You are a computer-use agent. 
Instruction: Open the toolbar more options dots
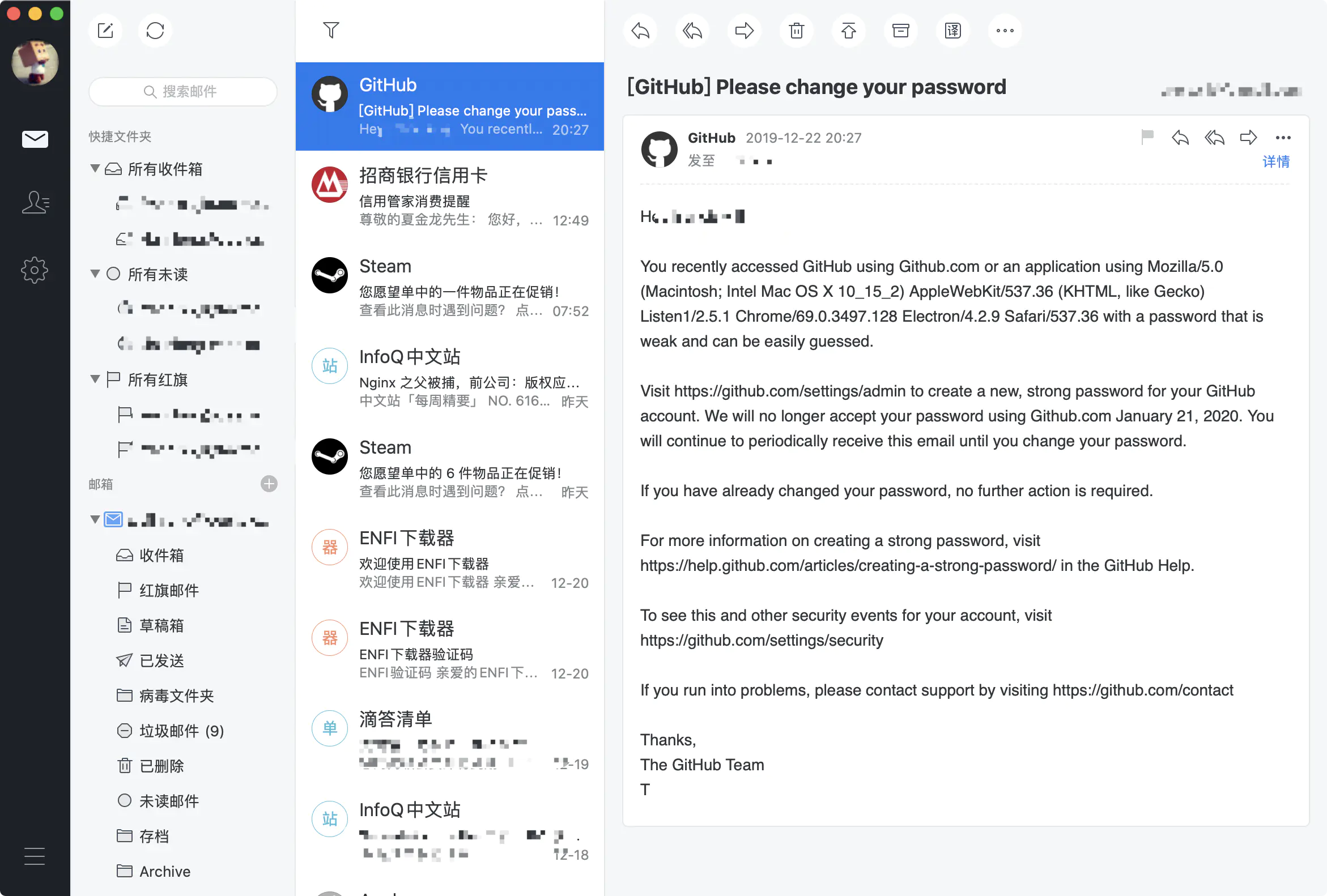(1005, 30)
